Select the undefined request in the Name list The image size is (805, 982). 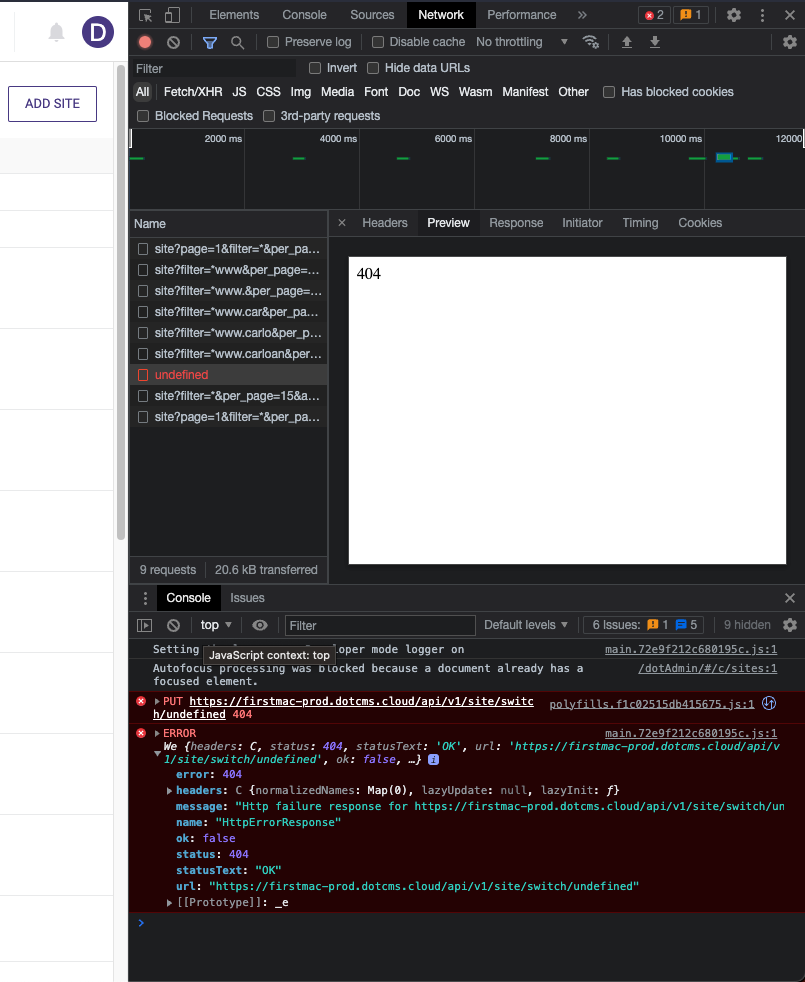click(x=181, y=374)
